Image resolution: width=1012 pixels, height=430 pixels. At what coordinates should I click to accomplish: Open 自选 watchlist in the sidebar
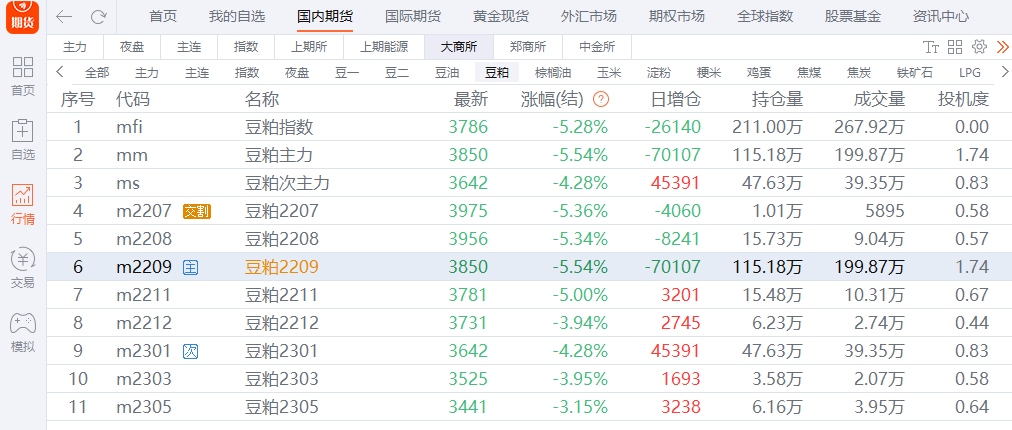[x=23, y=140]
